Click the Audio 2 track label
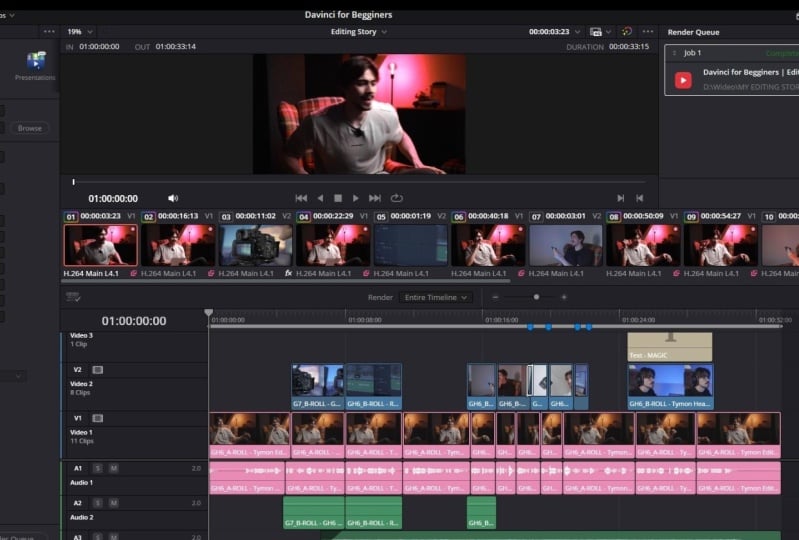 (82, 517)
